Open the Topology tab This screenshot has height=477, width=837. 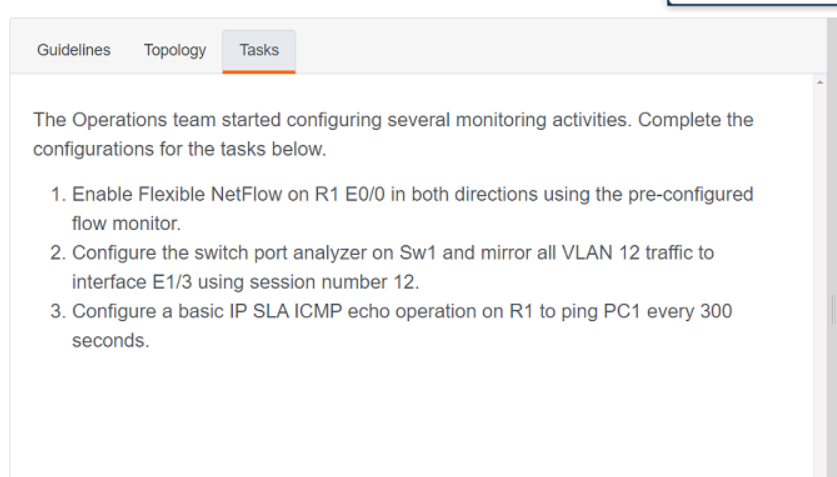pyautogui.click(x=175, y=50)
